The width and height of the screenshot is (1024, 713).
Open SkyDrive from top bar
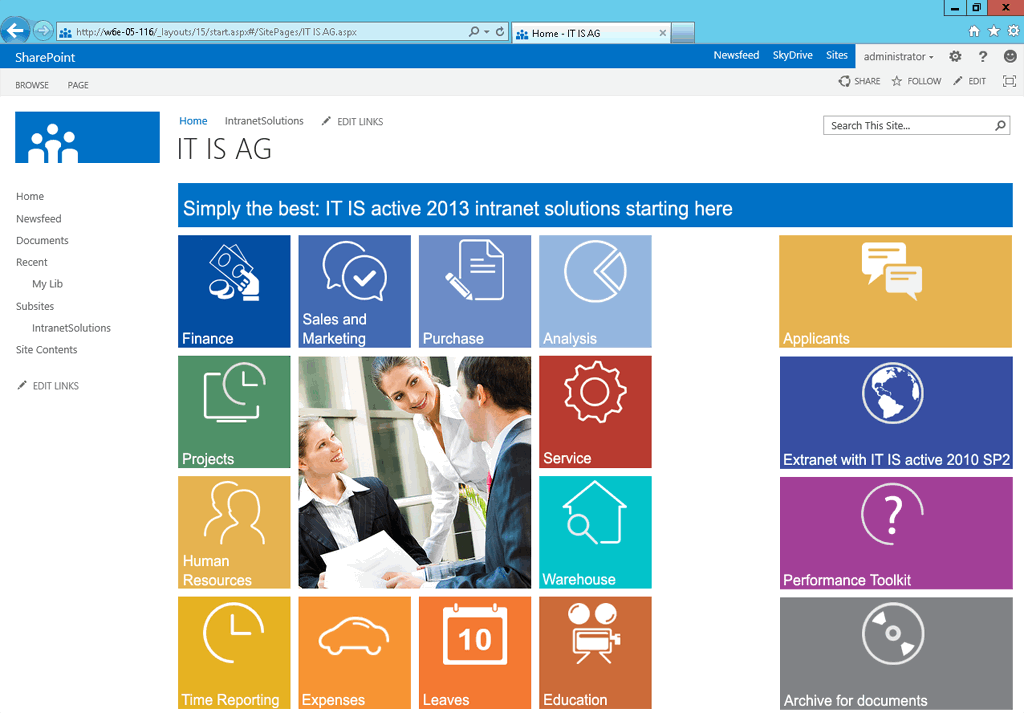pyautogui.click(x=792, y=55)
